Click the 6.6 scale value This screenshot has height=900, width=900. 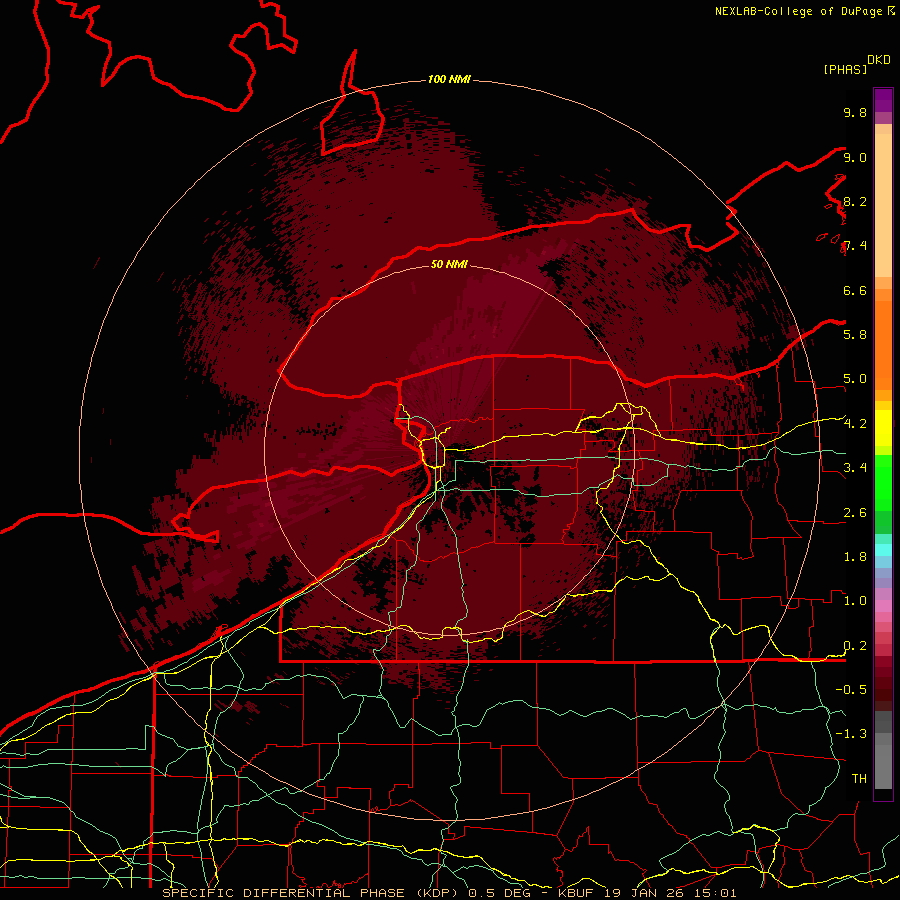855,290
